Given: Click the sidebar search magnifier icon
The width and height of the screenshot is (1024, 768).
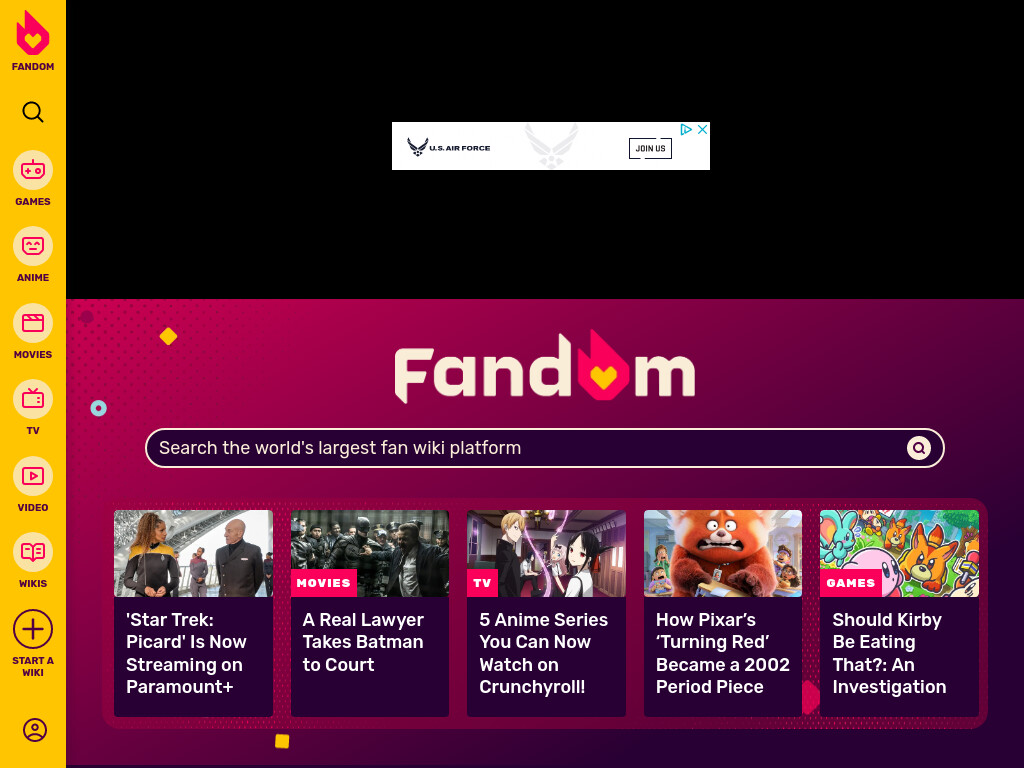Looking at the screenshot, I should [x=33, y=112].
